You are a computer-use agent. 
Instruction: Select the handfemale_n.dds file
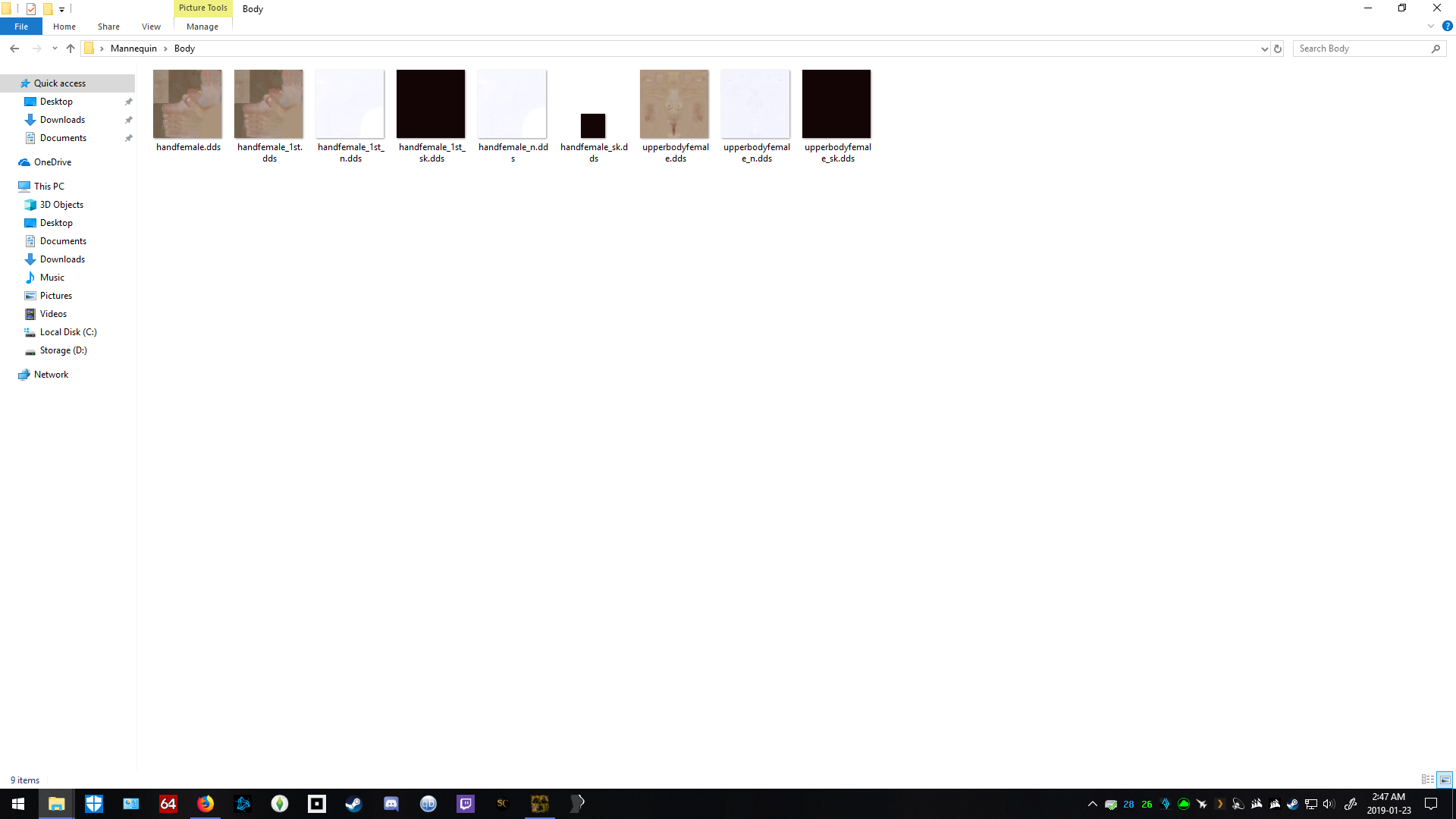click(512, 115)
